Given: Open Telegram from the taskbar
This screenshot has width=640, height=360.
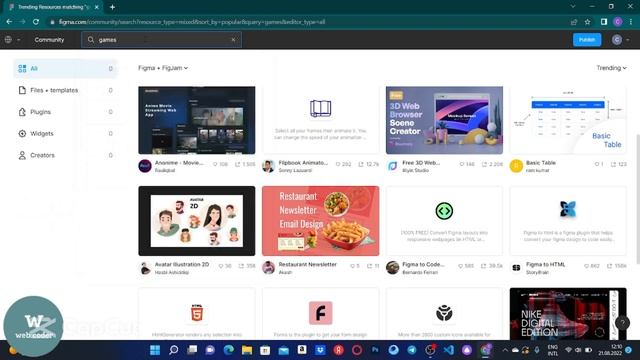Looking at the screenshot, I should pyautogui.click(x=412, y=350).
